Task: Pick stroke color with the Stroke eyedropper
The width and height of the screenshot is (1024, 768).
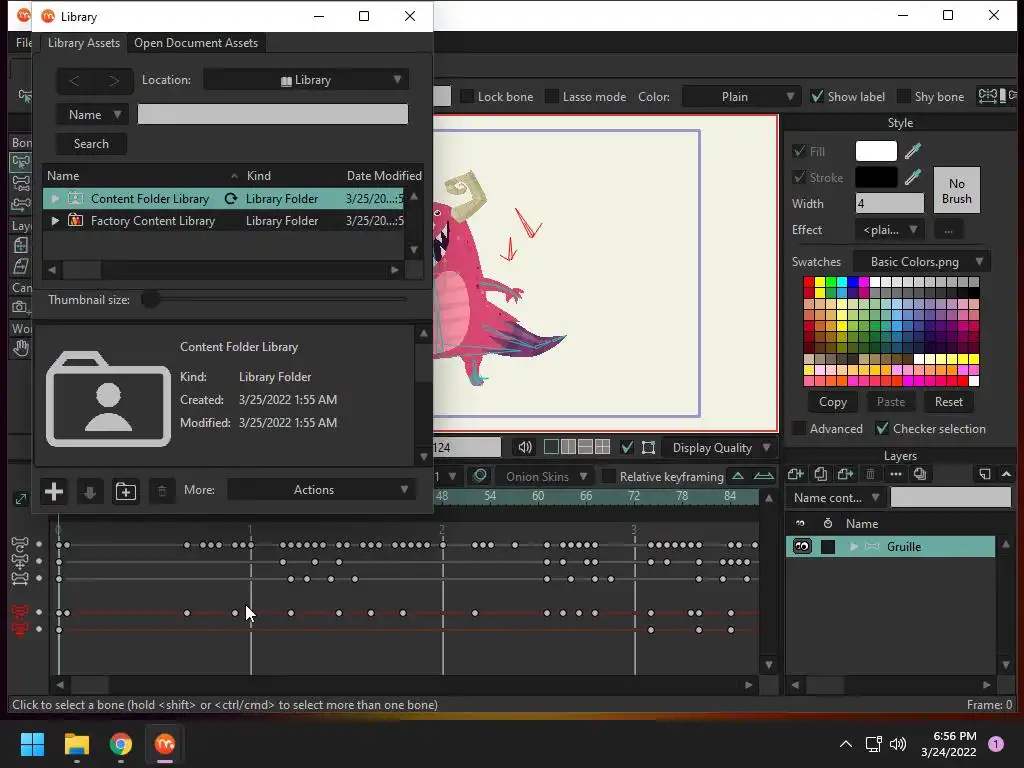Action: 912,177
